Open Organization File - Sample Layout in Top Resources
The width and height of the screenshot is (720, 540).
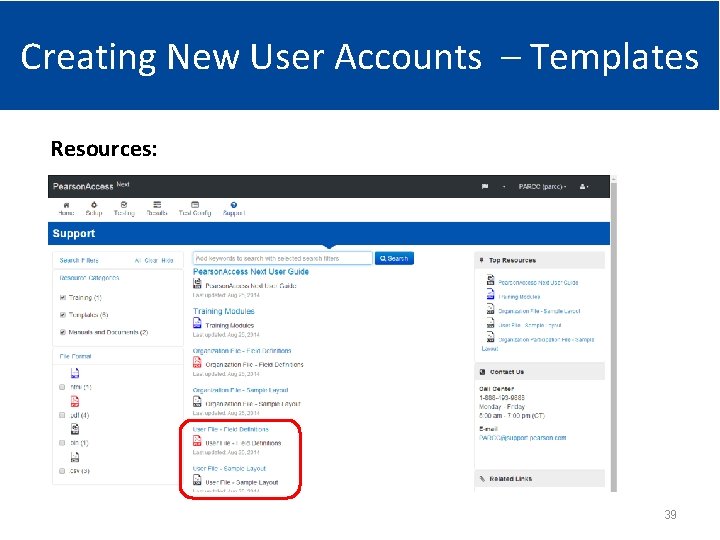[539, 311]
